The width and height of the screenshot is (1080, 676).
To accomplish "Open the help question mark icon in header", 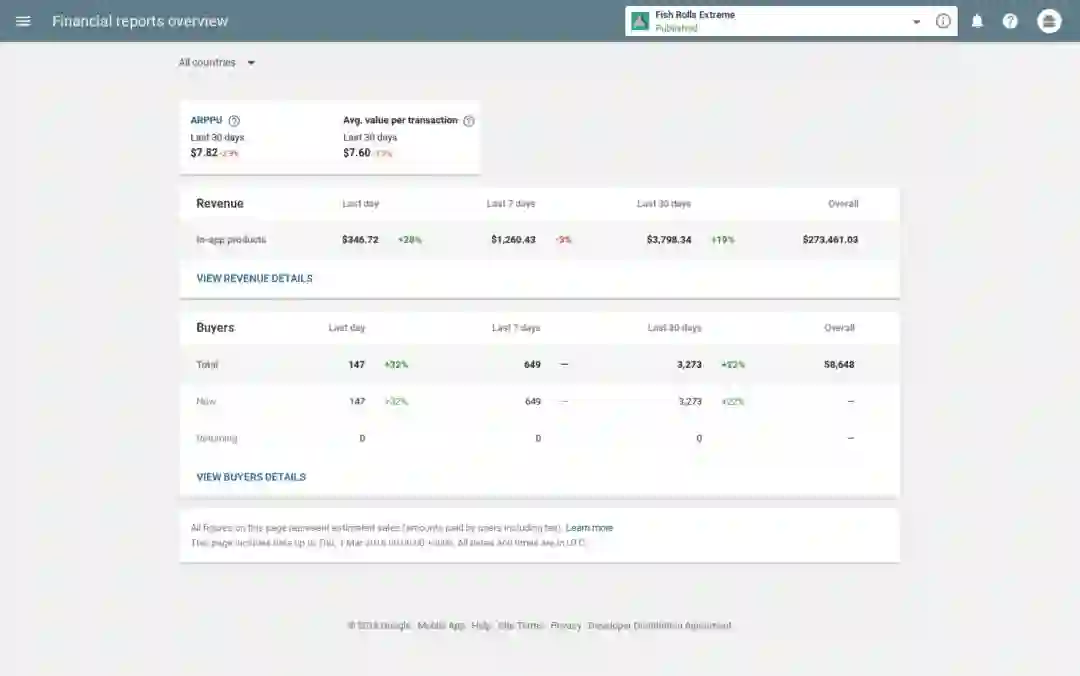I will coord(1010,21).
